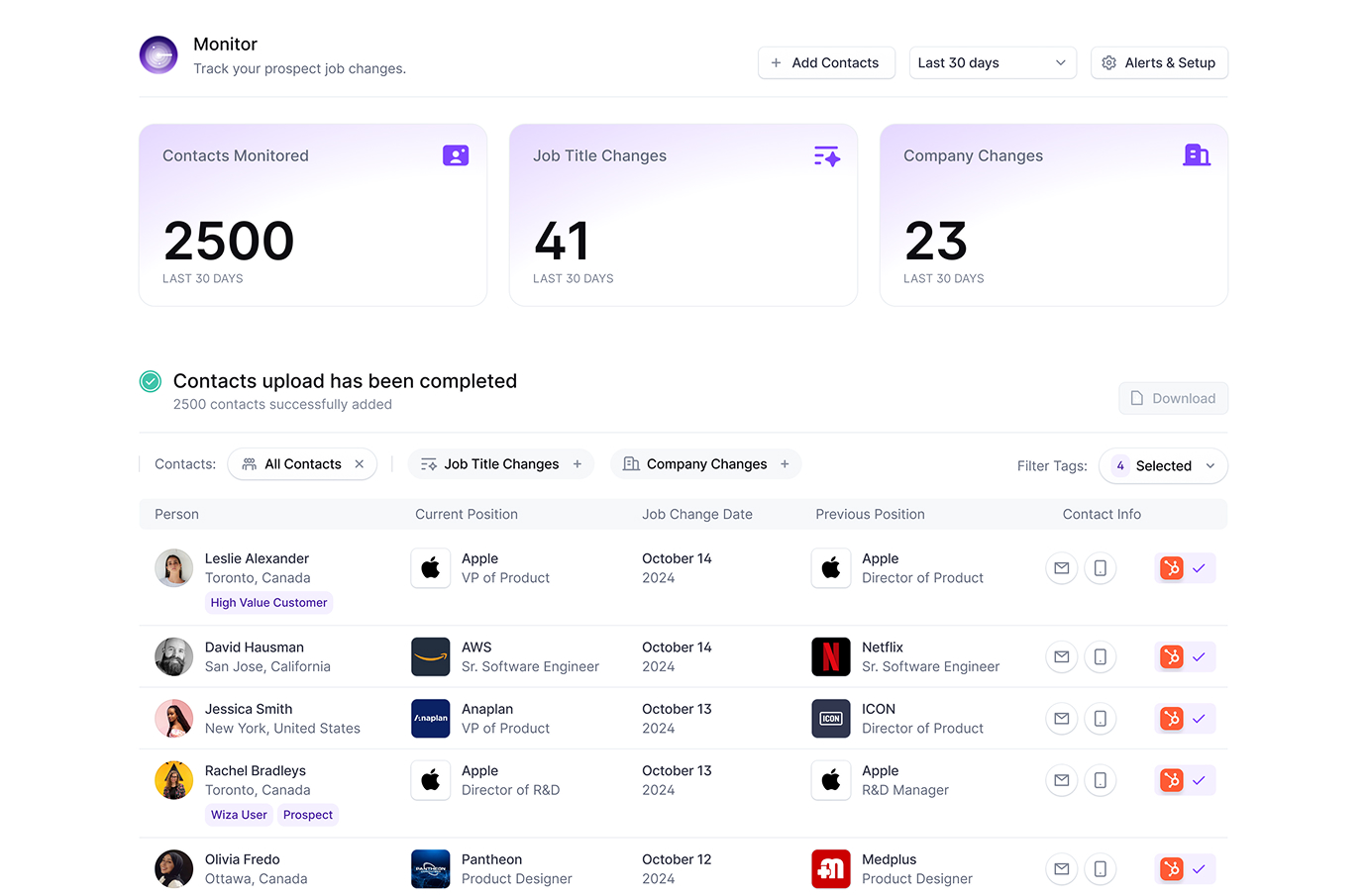Click the Job Title Changes card icon
1367x896 pixels.
pos(827,155)
